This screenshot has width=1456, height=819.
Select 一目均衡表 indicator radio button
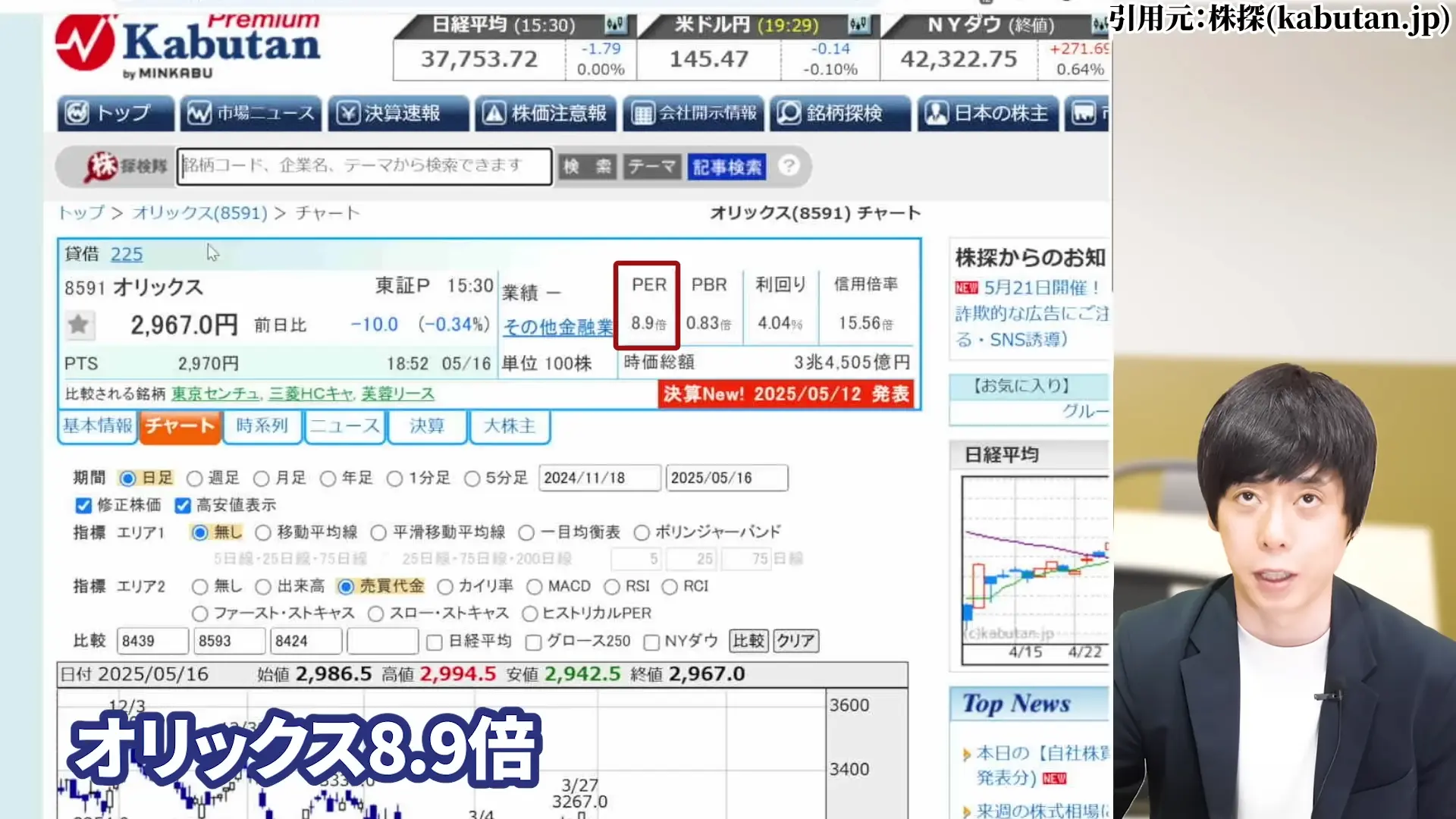[526, 533]
